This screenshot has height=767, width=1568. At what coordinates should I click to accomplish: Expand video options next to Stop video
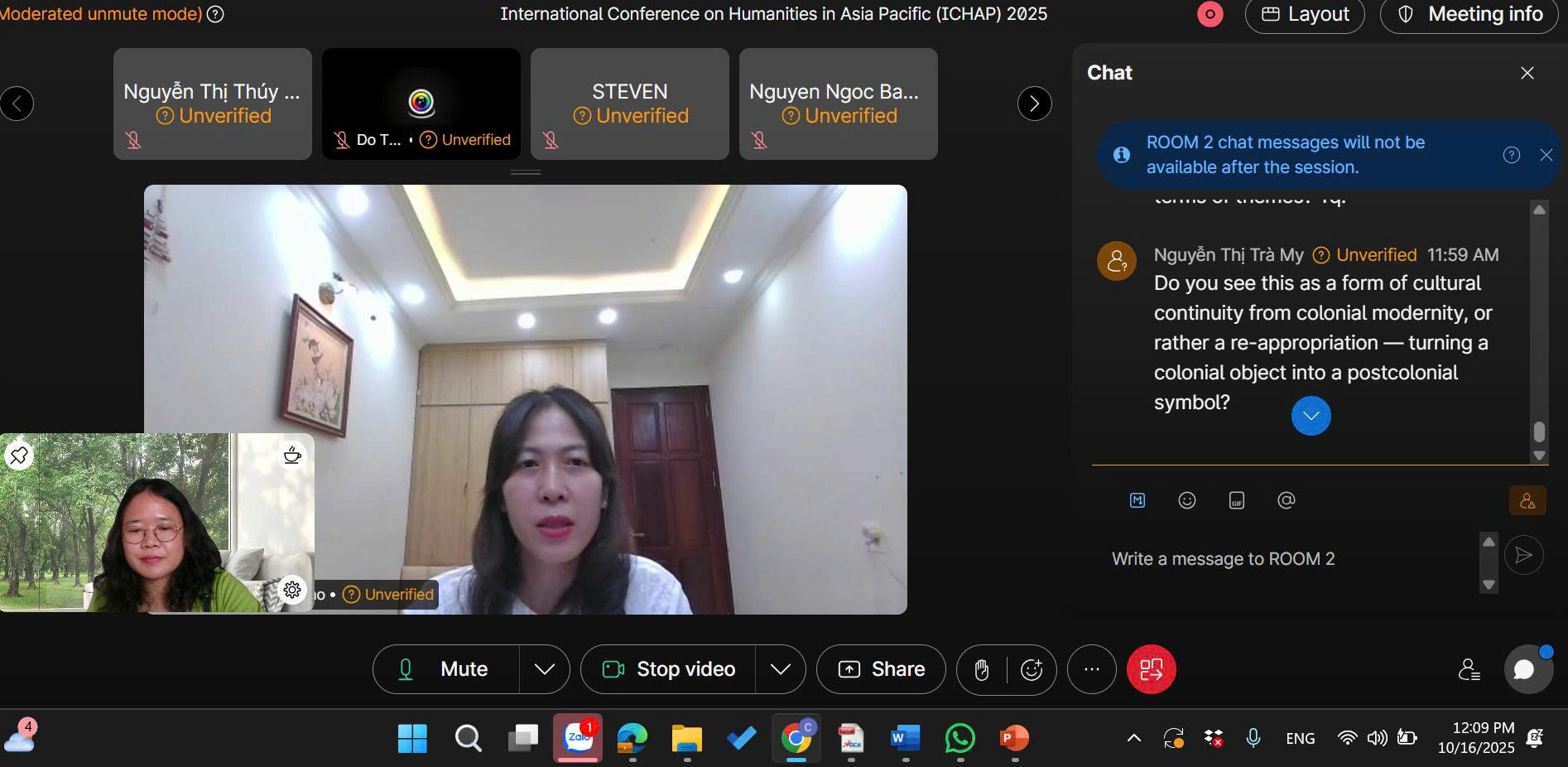point(780,669)
